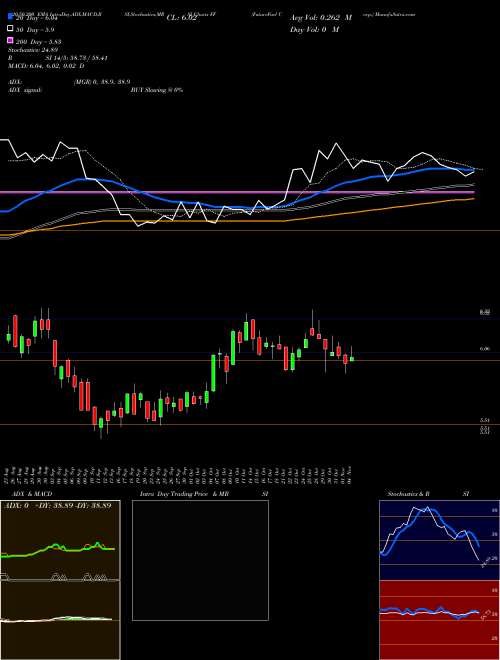Click the blue 20 Day legend swatch
This screenshot has height=660, width=500.
point(10,18)
